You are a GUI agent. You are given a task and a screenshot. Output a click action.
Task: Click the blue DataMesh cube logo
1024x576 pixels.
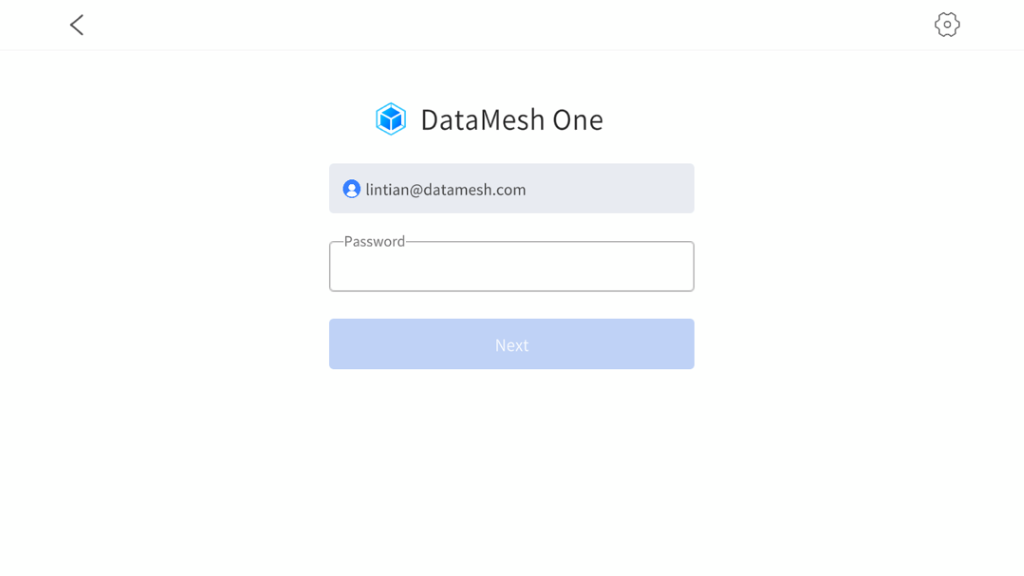391,119
